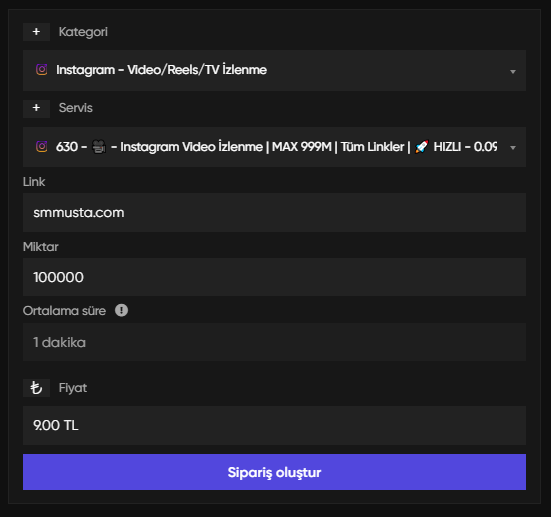
Task: Click the Link field containing smmusta.com
Action: click(274, 212)
